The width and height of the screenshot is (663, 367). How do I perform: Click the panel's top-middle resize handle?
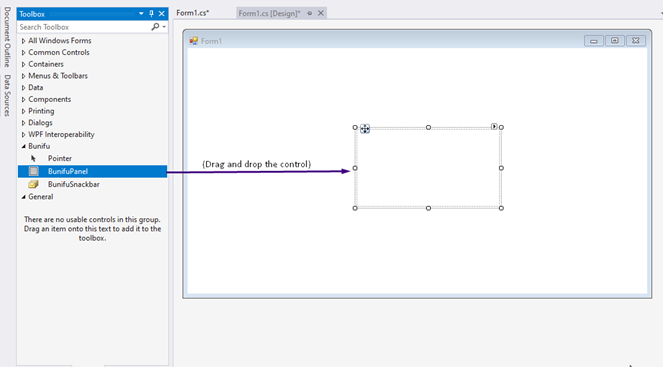[x=428, y=127]
